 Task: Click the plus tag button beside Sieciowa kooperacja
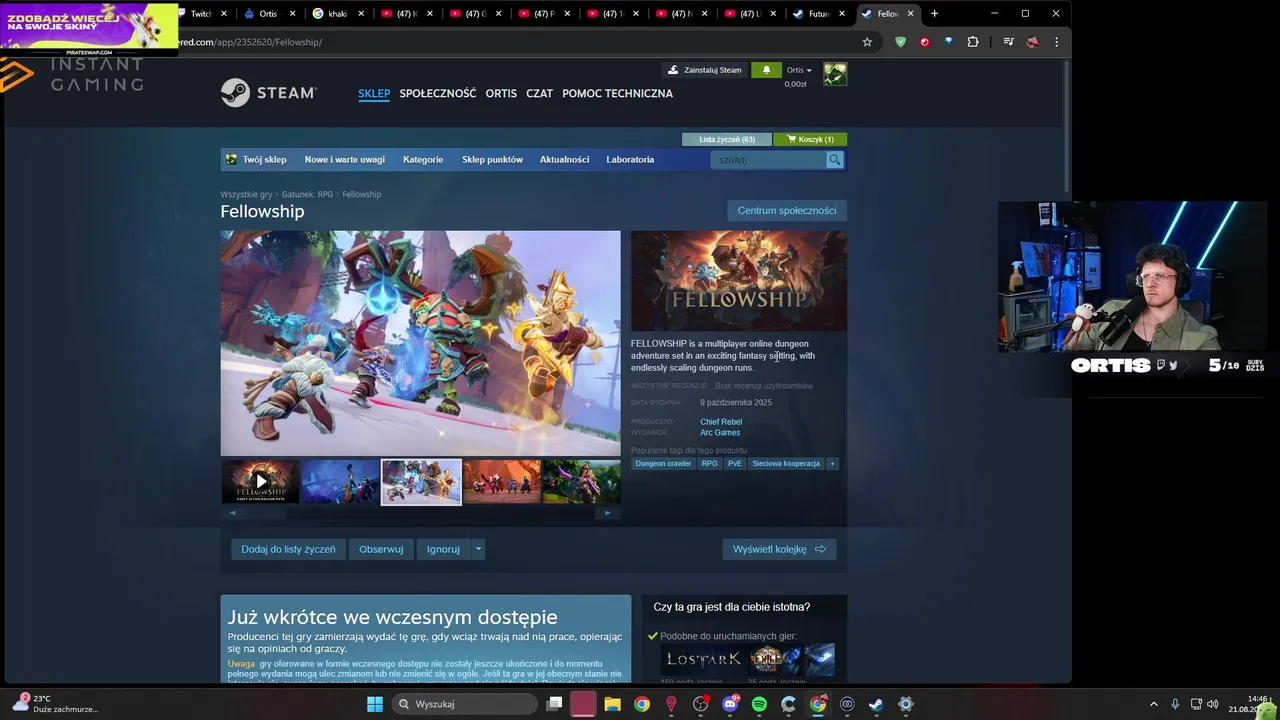tap(832, 464)
